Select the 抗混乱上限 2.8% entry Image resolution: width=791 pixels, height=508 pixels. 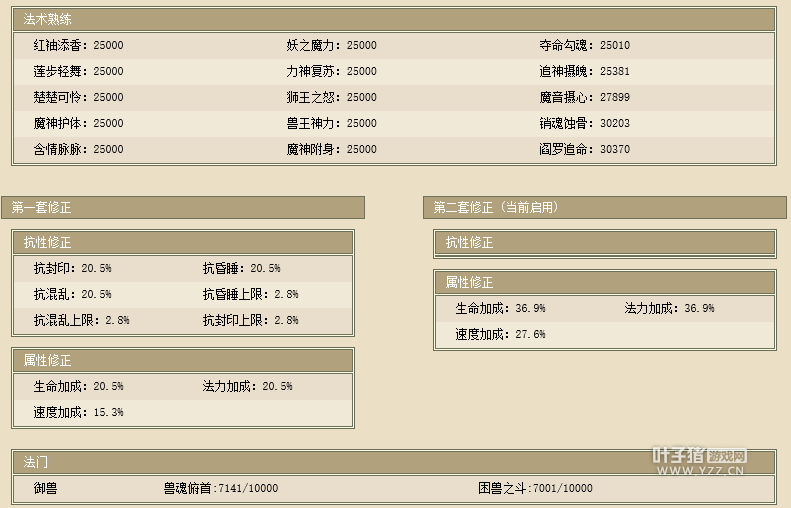(x=81, y=321)
